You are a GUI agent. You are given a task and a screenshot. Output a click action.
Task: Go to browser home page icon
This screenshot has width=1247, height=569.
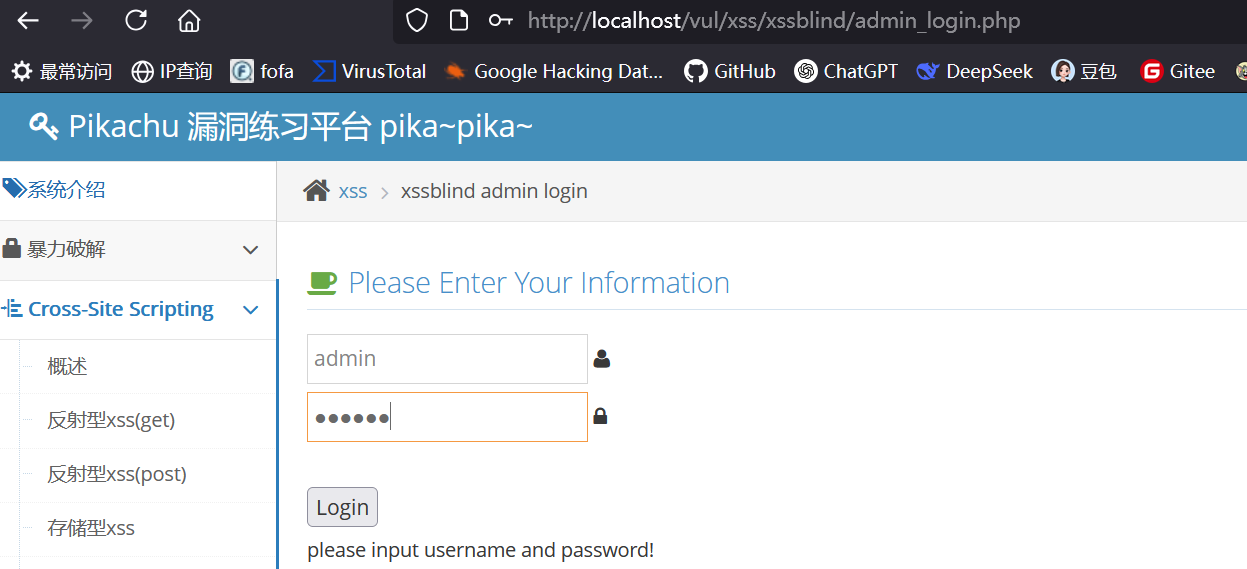pos(189,21)
